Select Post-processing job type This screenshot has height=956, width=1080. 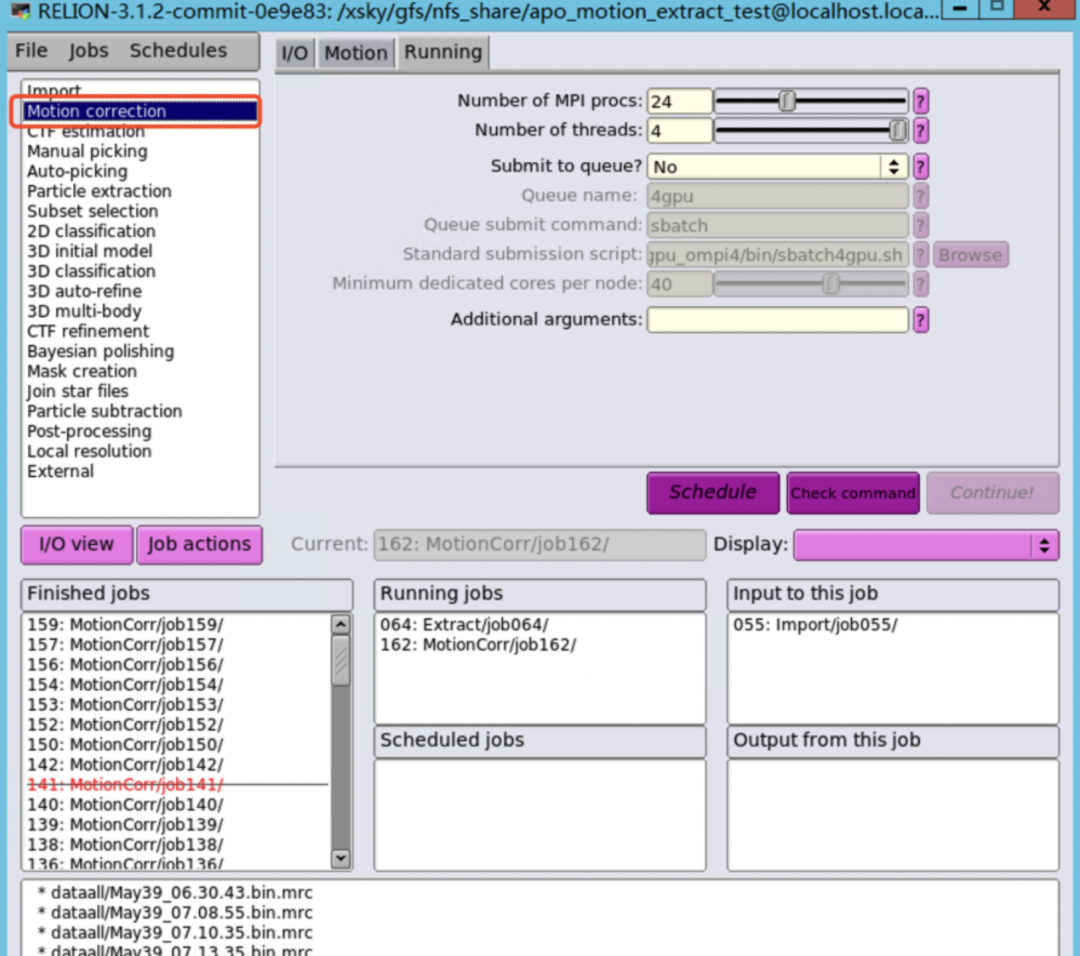(140, 431)
